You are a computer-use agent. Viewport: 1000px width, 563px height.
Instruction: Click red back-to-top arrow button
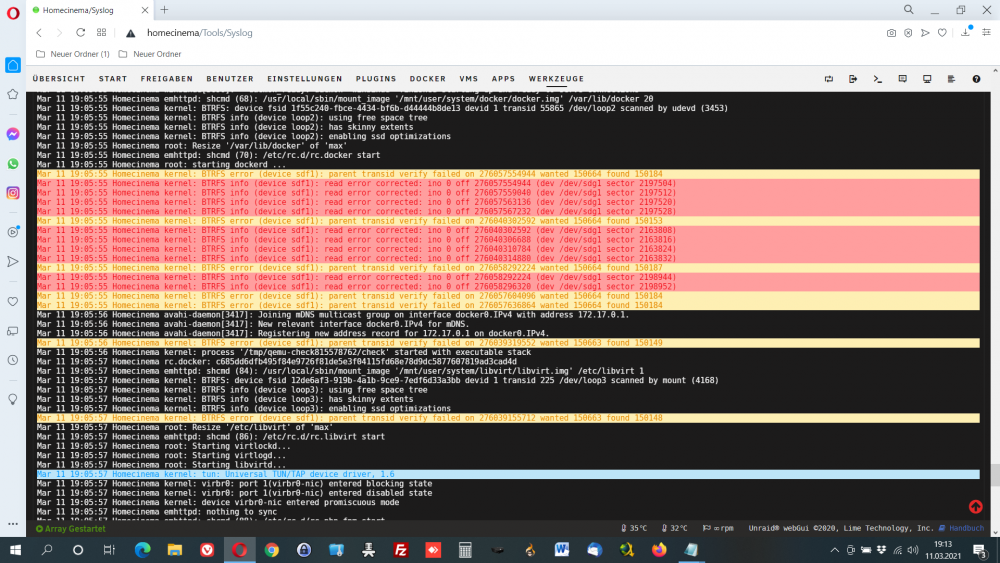coord(975,507)
